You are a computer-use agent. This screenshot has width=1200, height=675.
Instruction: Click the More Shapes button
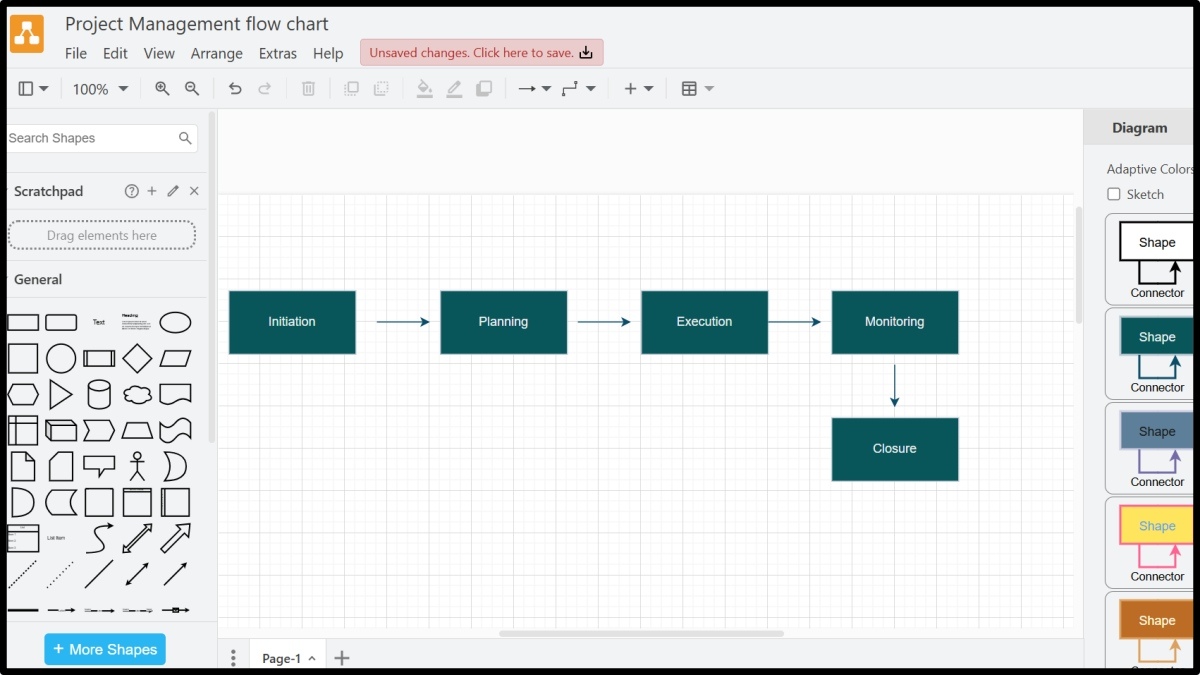tap(105, 649)
